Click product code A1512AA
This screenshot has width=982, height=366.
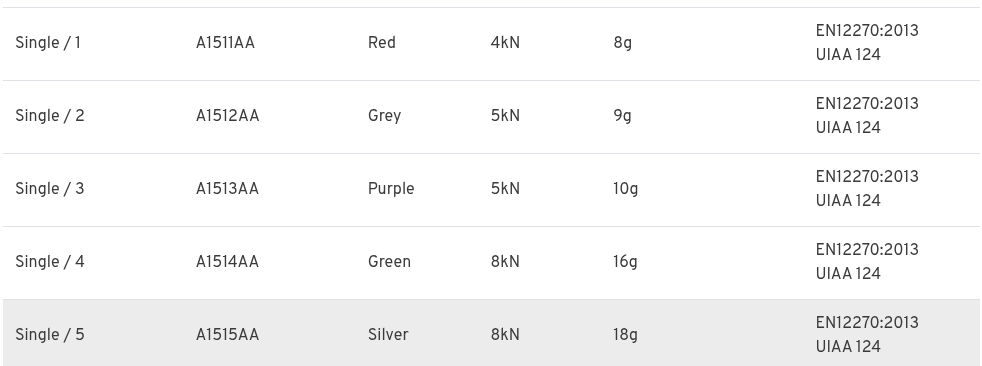[227, 116]
